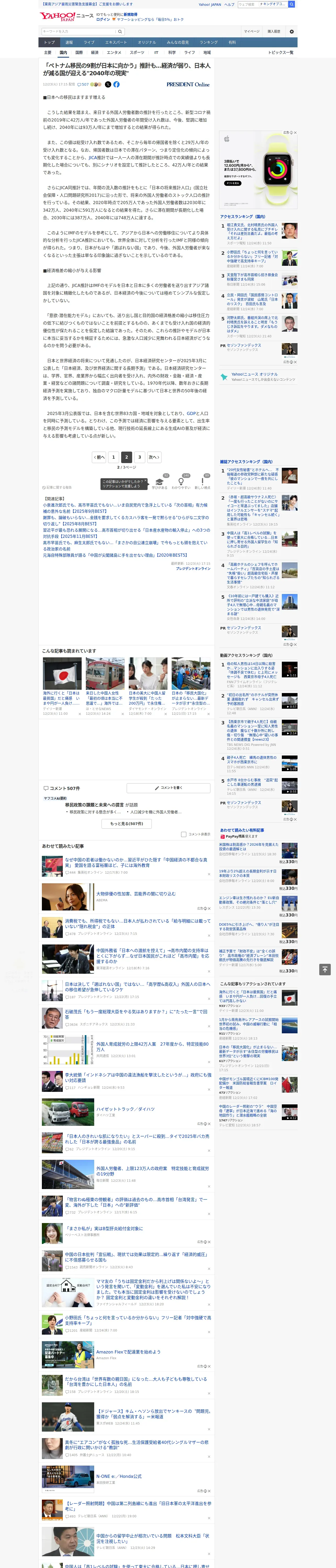Click the 記事に関する報告 report icon link
This screenshot has width=336, height=1568.
point(57,488)
